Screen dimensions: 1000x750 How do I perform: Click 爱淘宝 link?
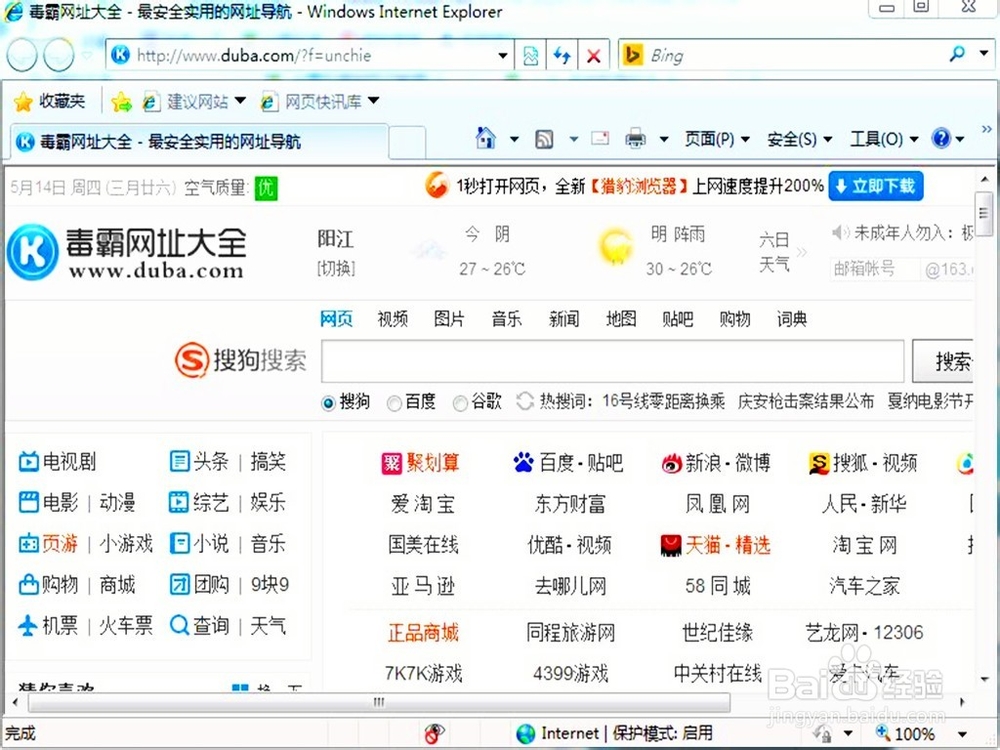(x=423, y=504)
